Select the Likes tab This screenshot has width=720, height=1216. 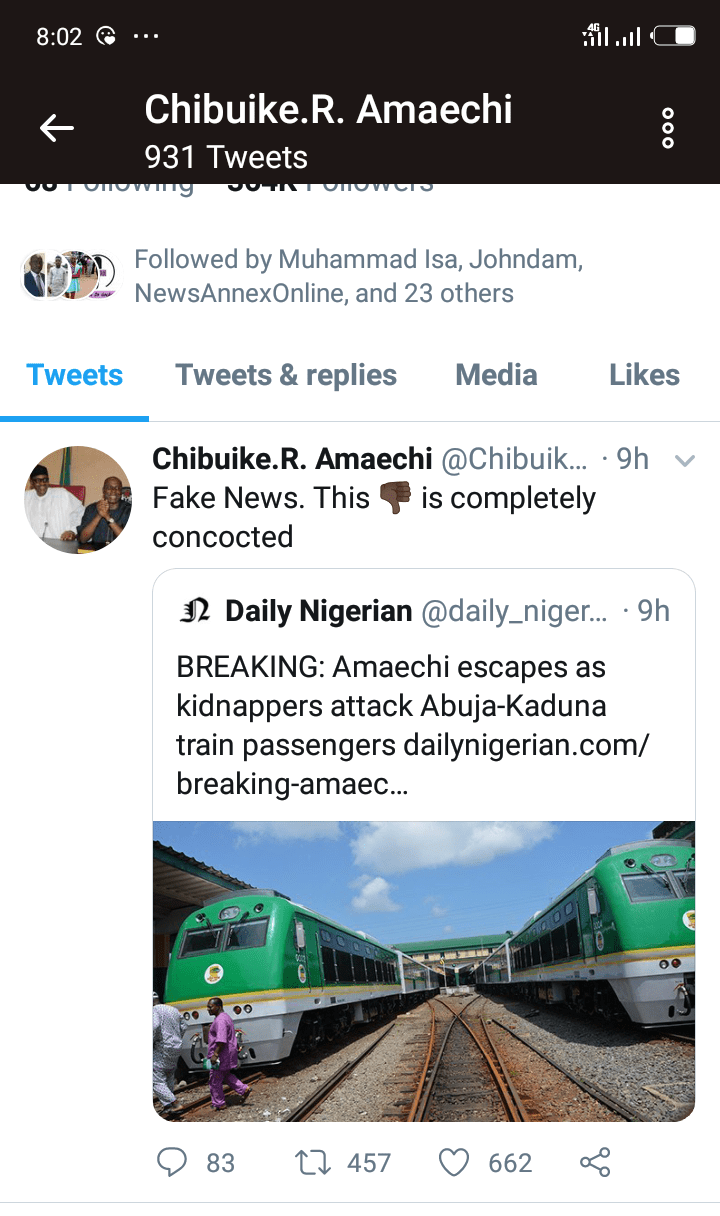pos(644,375)
